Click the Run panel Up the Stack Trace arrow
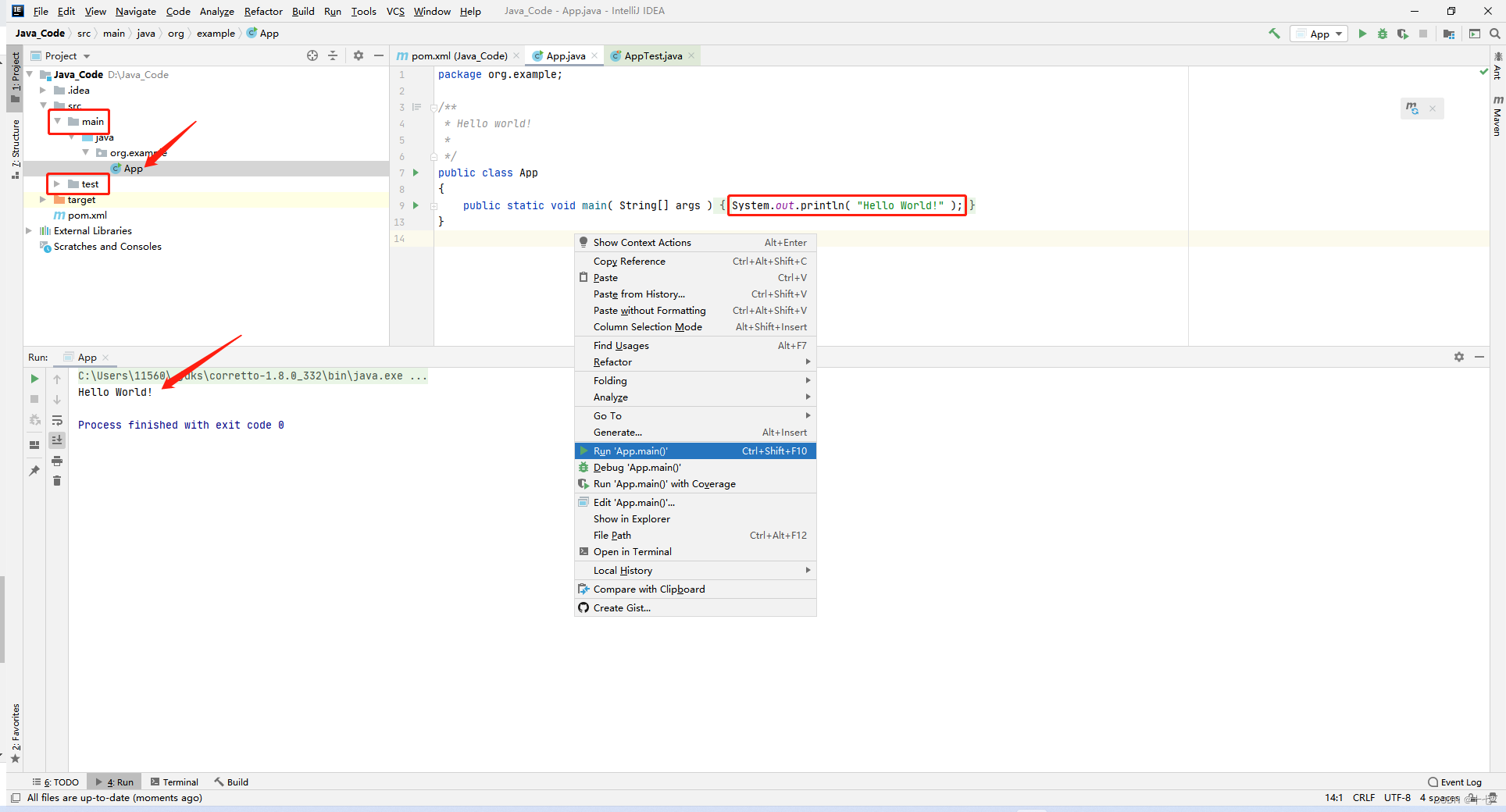The width and height of the screenshot is (1506, 812). tap(57, 379)
